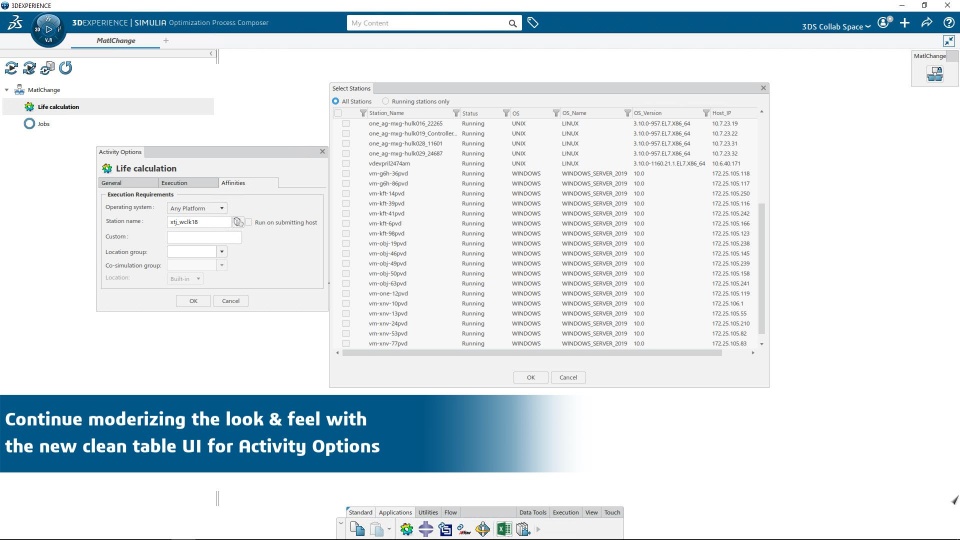The image size is (960, 540).
Task: Click the purple cross-shaped icon in the bottom toolbar
Action: click(x=426, y=529)
